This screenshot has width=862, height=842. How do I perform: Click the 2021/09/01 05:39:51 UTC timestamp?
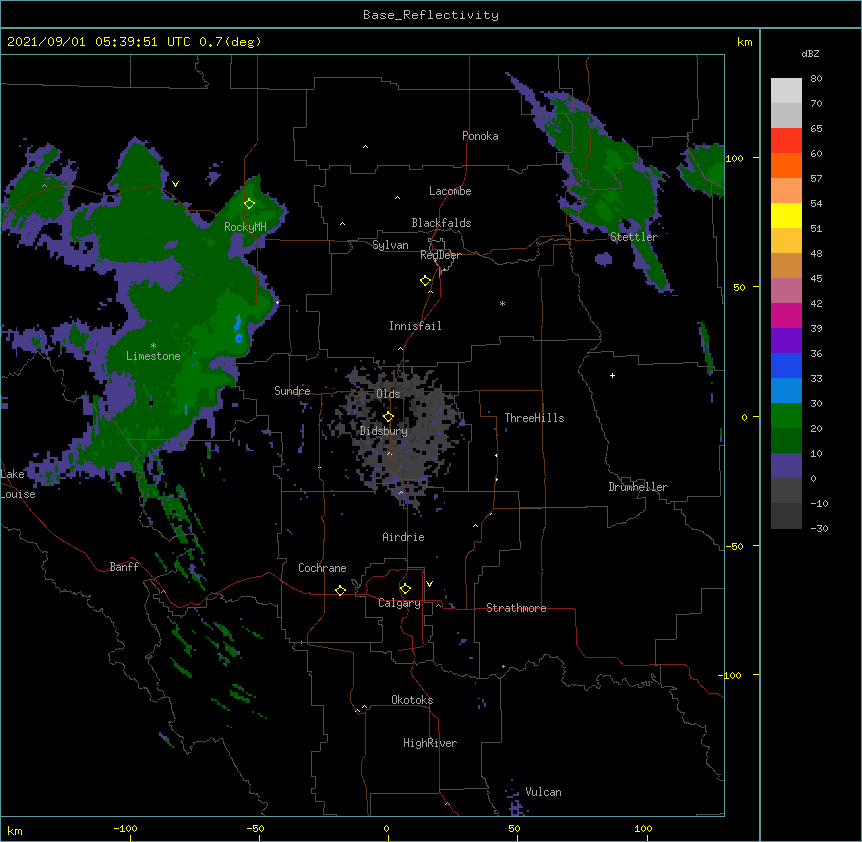click(99, 42)
